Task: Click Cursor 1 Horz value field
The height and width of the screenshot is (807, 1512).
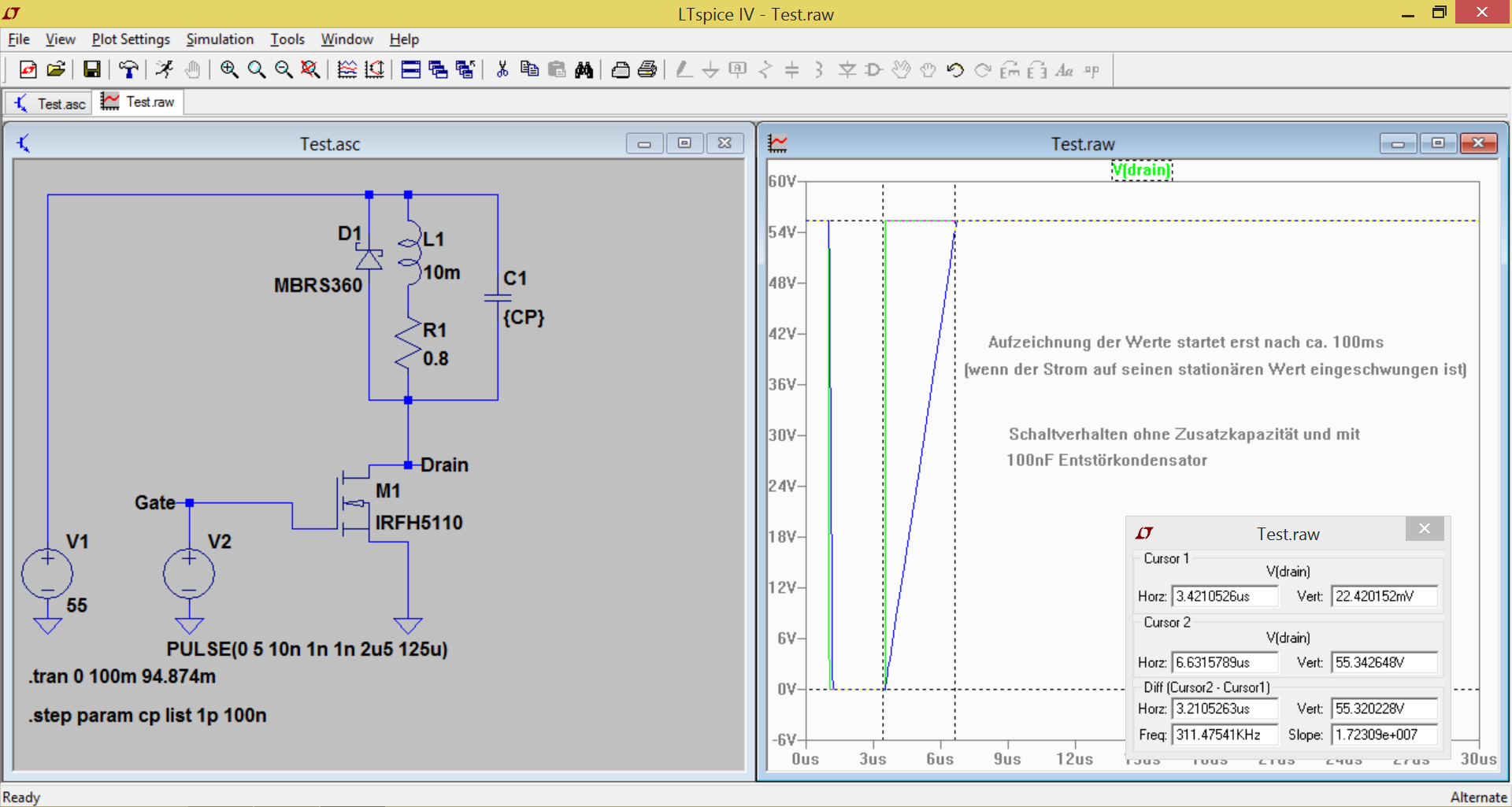Action: coord(1225,597)
